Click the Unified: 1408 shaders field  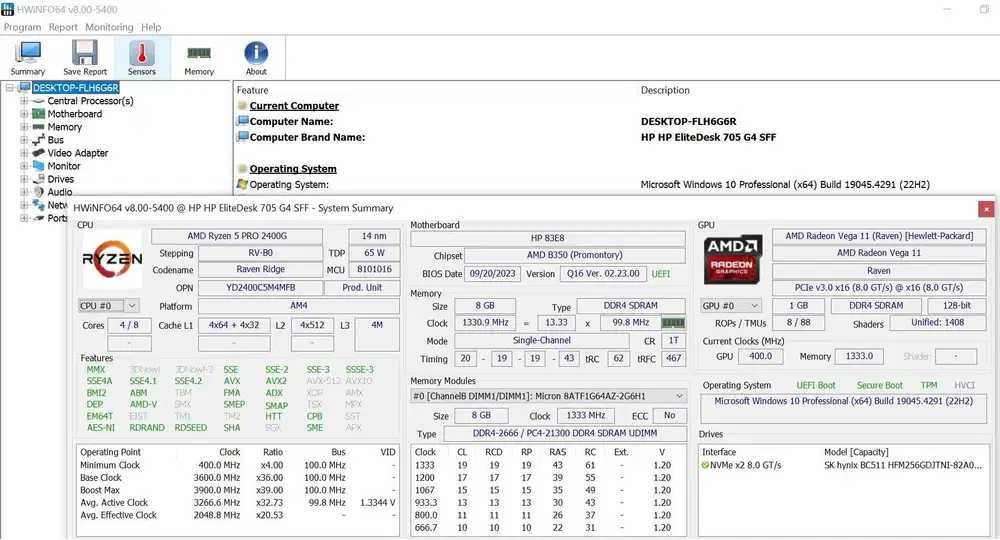937,323
